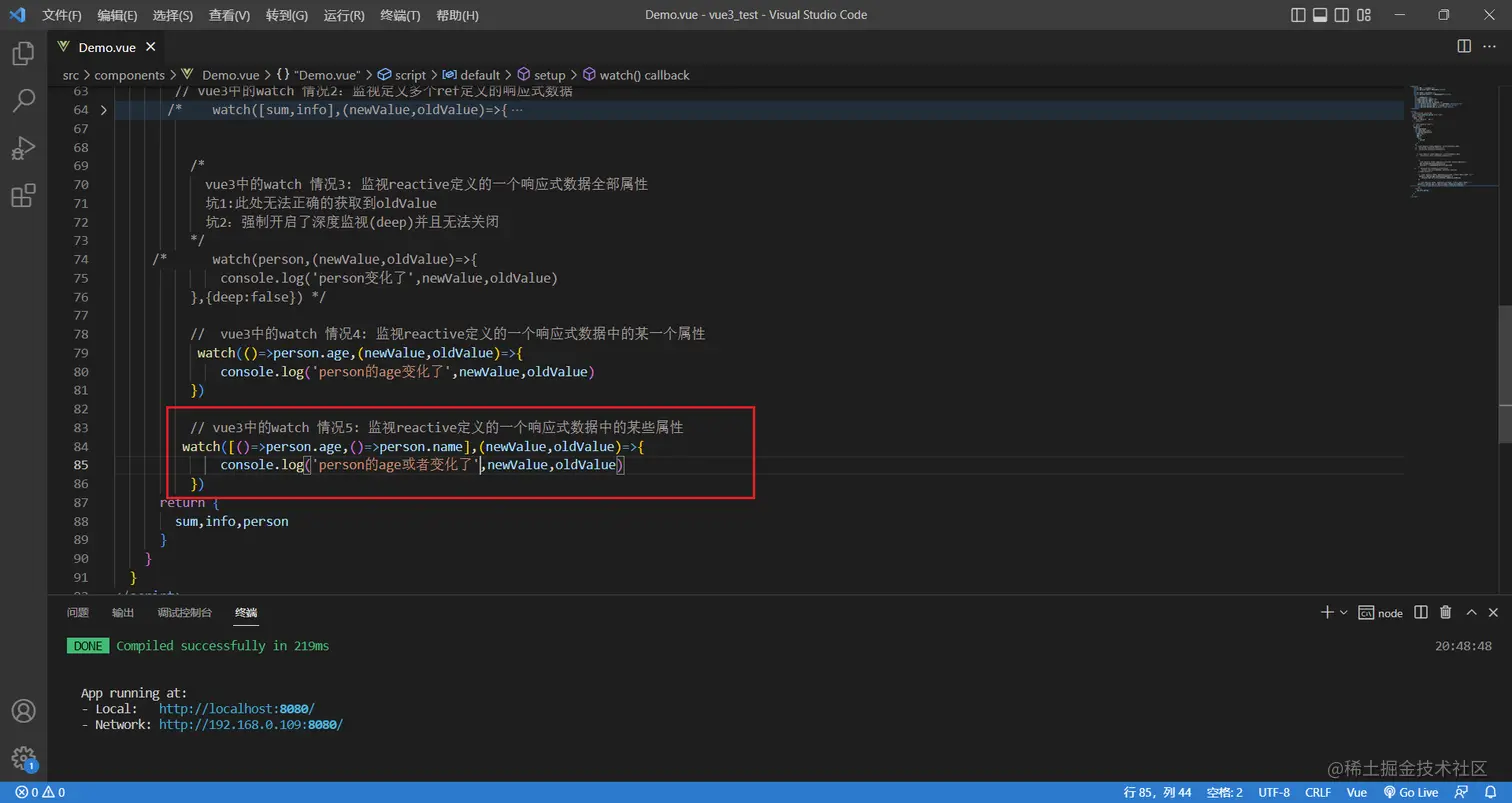The height and width of the screenshot is (803, 1512).
Task: Split the editor to the right
Action: coord(1464,46)
